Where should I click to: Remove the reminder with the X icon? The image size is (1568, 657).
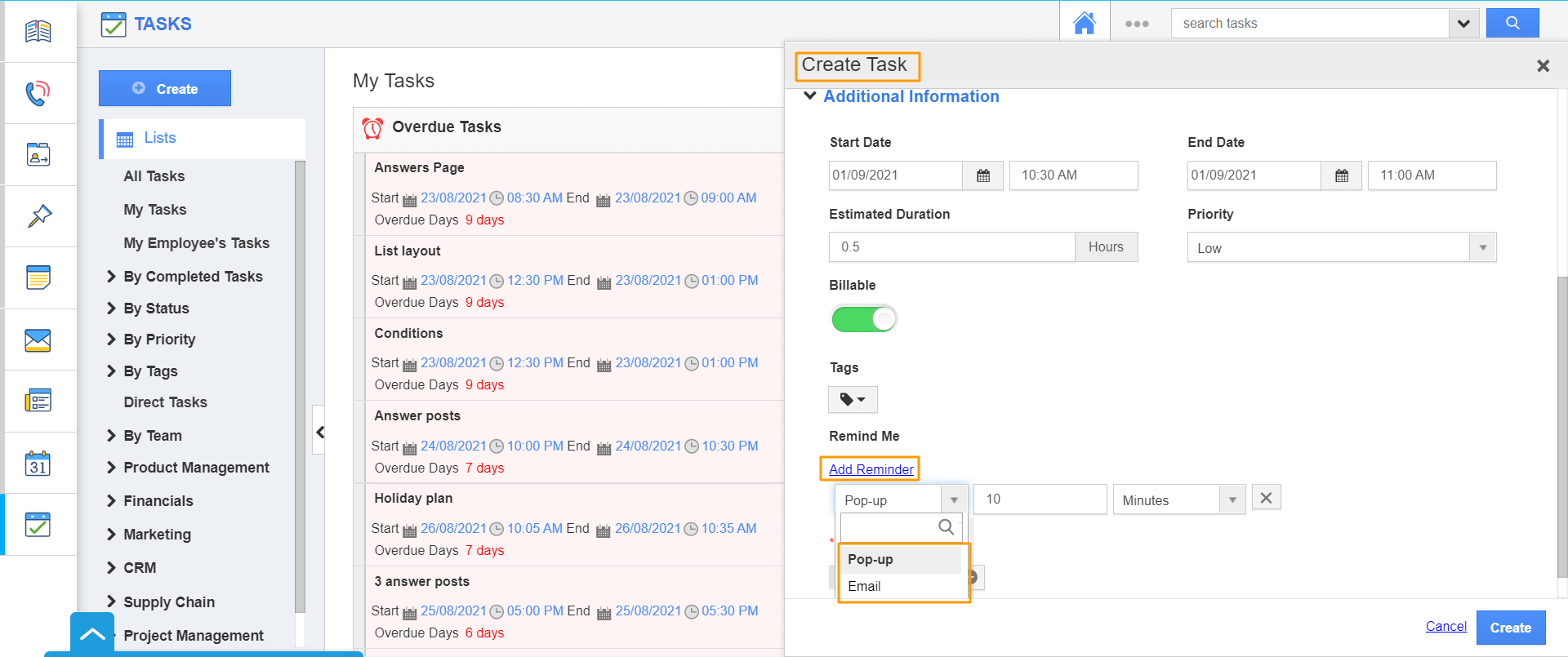click(1266, 498)
